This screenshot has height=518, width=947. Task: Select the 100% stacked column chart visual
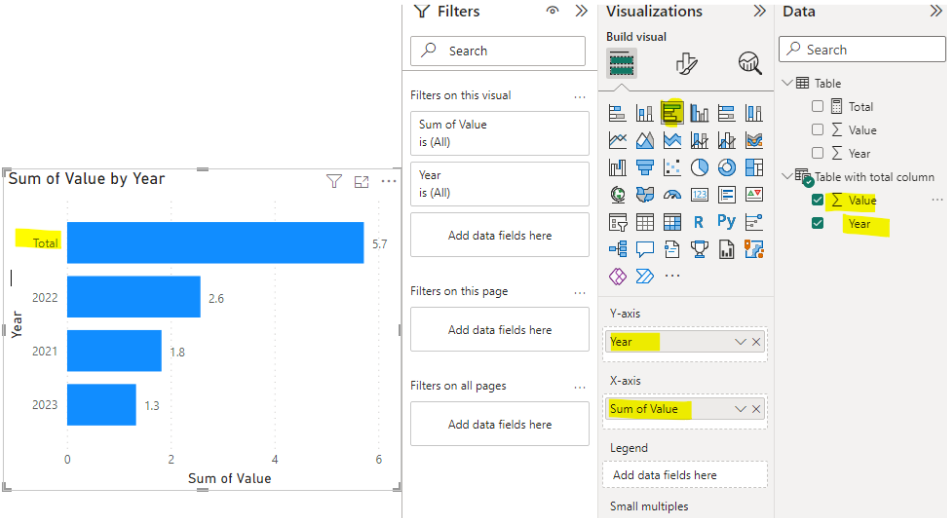(x=754, y=113)
